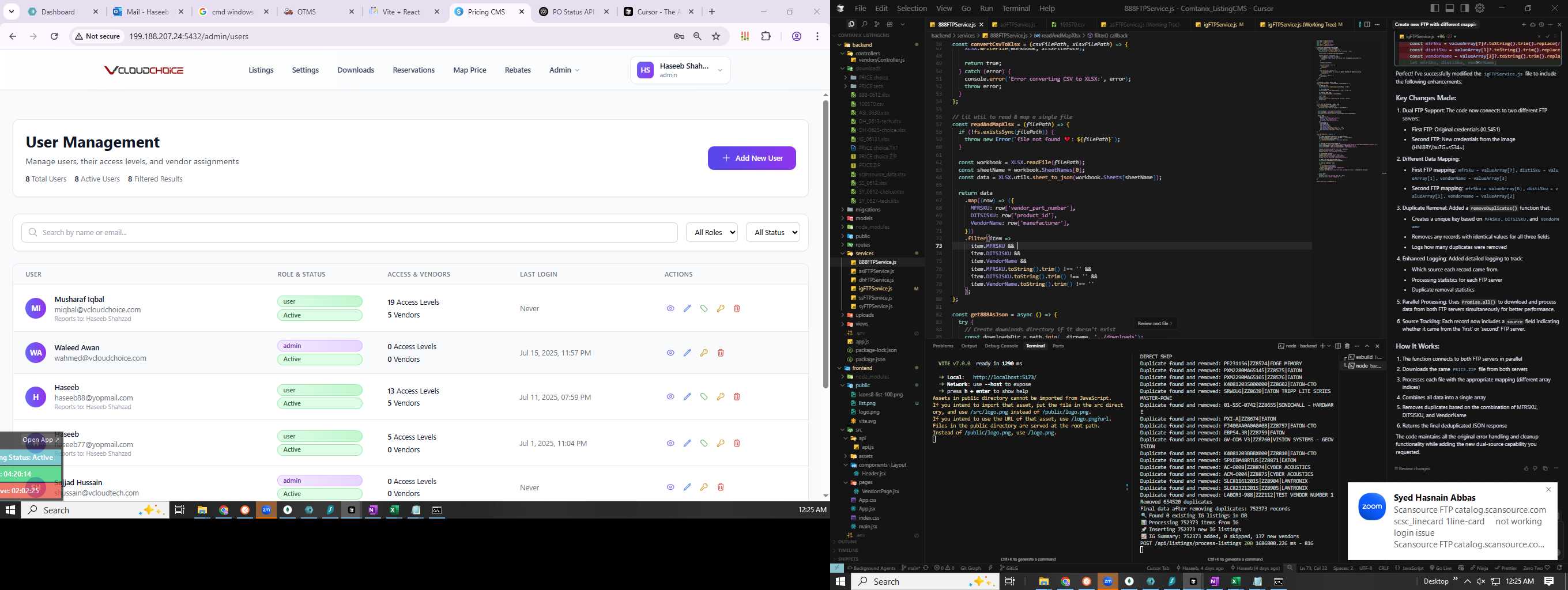The image size is (1568, 590).
Task: View Sajjad Hussain details with eye icon
Action: tap(670, 487)
